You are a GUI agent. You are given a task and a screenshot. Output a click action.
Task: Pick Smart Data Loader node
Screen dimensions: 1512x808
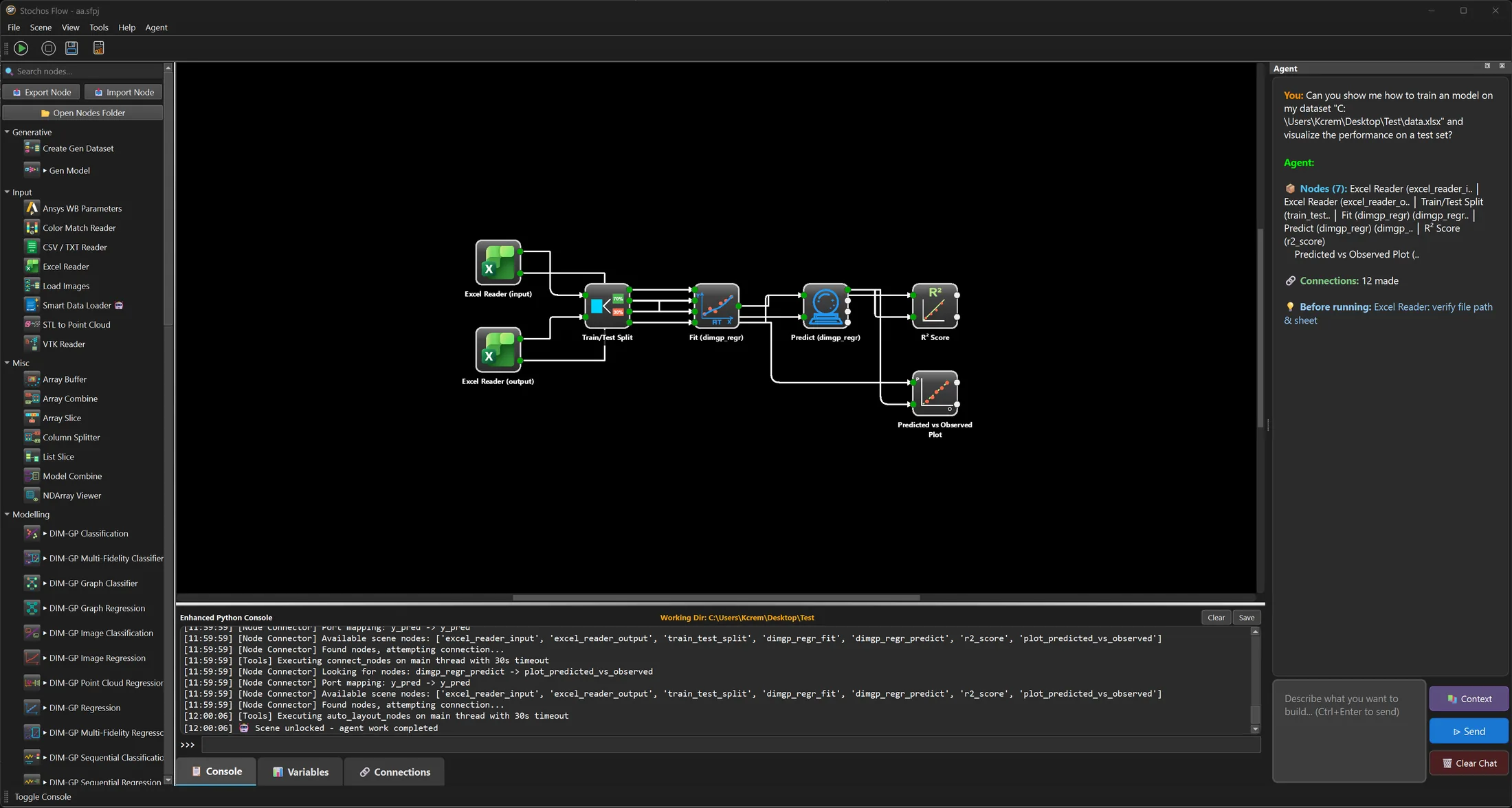point(76,305)
